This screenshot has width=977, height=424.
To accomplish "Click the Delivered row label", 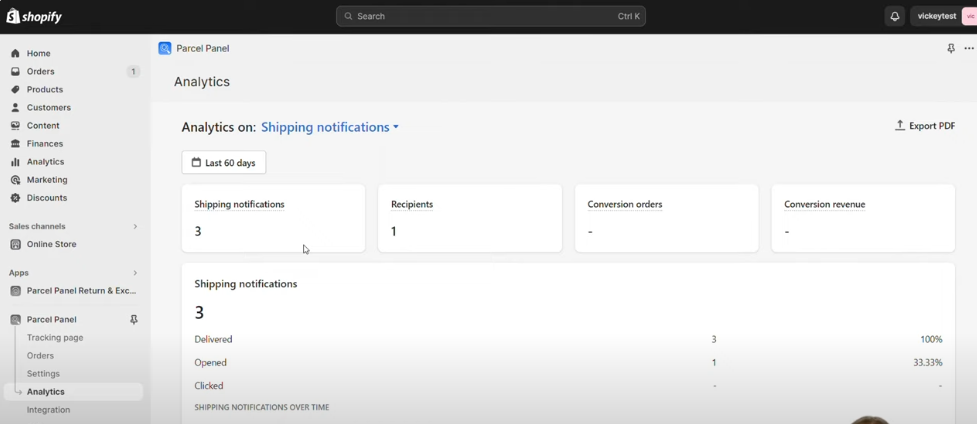I will tap(213, 340).
